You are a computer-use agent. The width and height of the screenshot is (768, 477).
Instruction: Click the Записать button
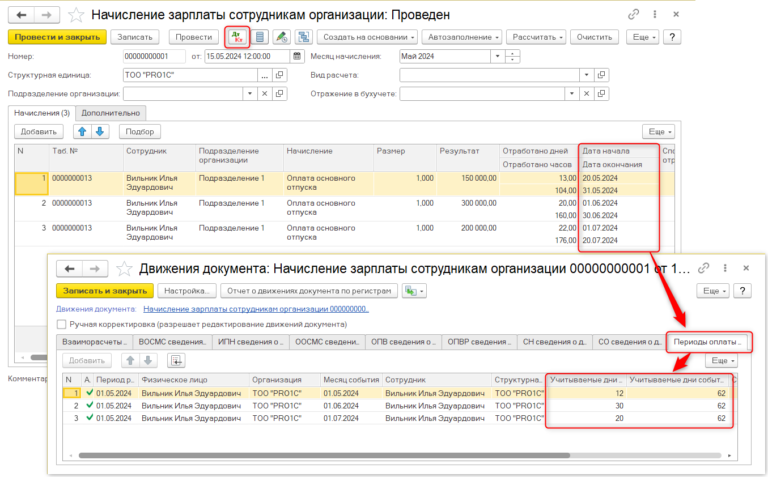[x=135, y=37]
